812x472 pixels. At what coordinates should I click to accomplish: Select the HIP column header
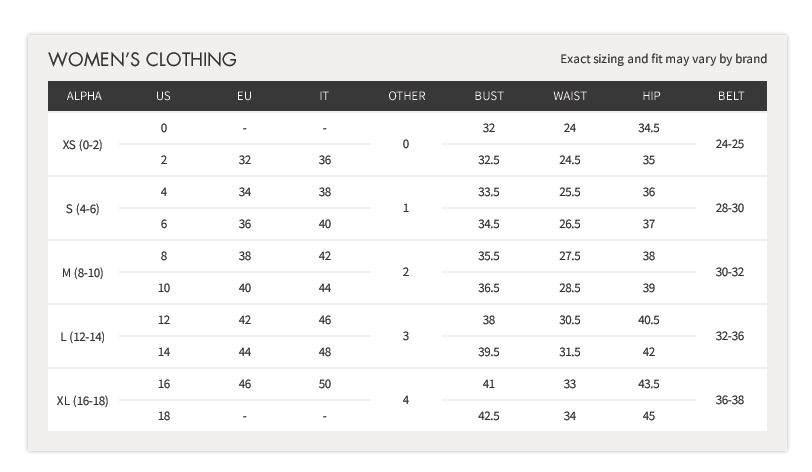click(x=651, y=96)
